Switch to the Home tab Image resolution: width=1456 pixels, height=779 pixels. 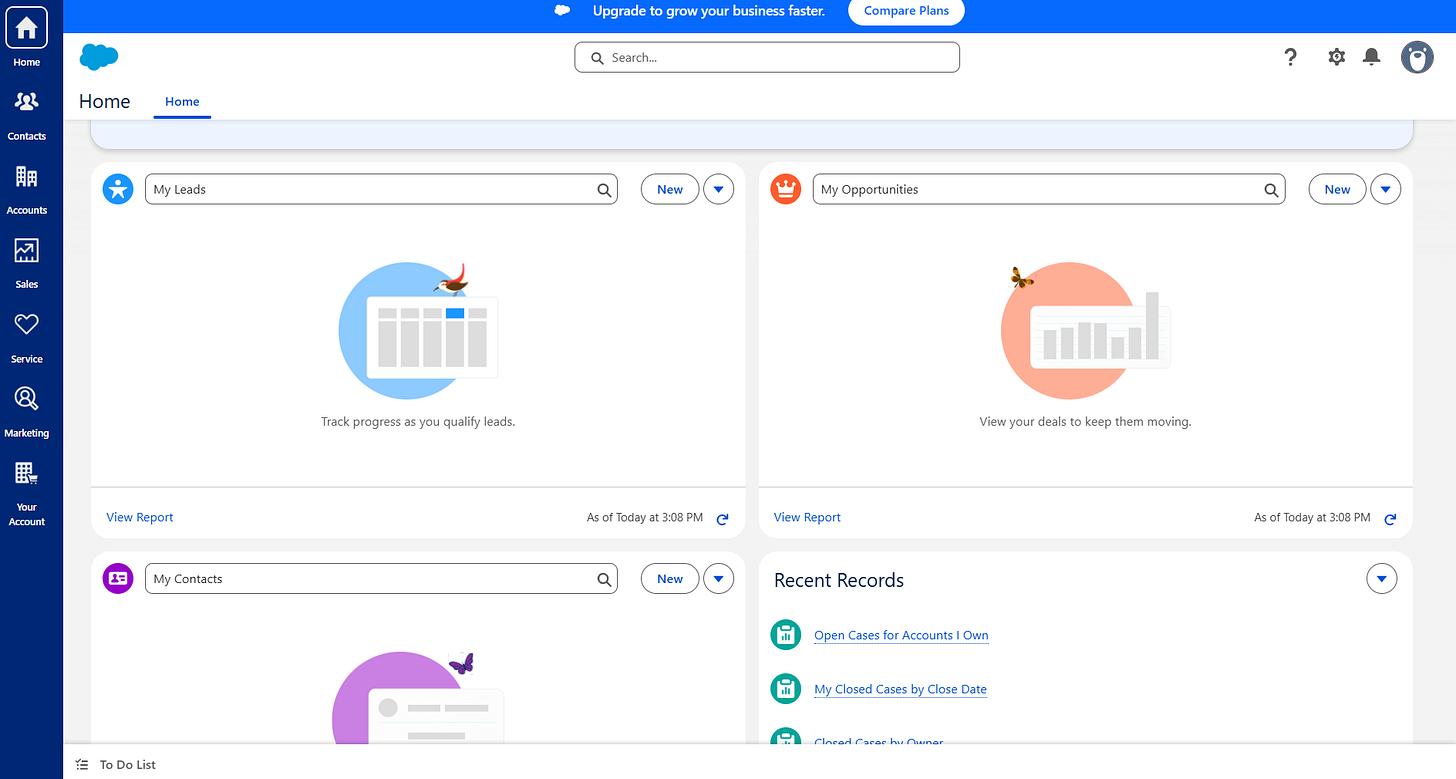tap(182, 102)
